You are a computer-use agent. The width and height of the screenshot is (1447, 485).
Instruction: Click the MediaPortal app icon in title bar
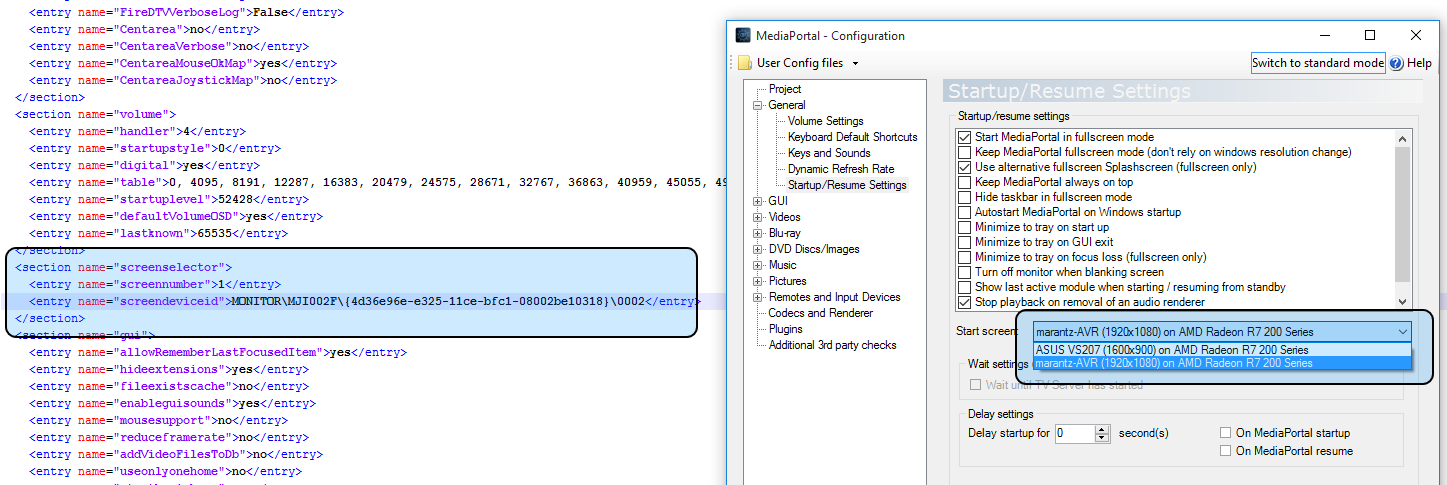(x=743, y=36)
